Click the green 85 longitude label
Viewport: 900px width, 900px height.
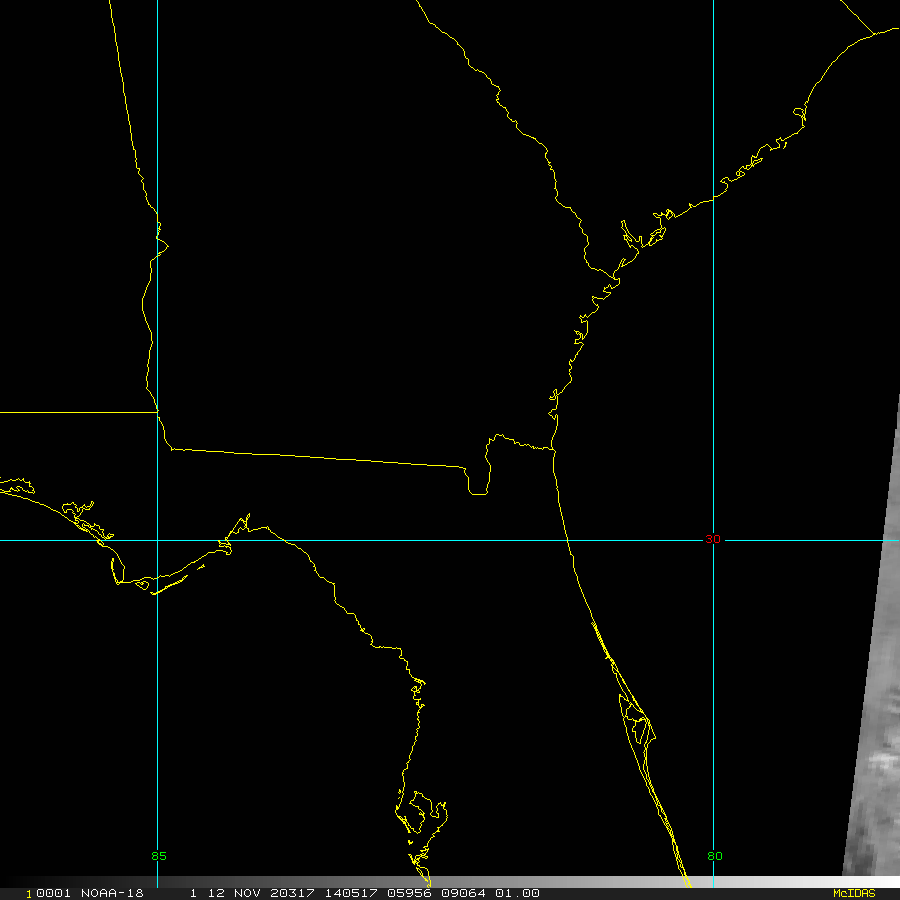click(x=158, y=856)
